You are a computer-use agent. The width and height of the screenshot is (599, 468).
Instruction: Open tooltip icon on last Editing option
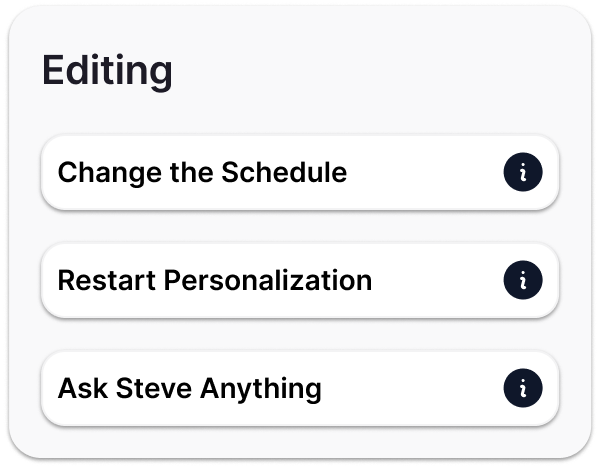coord(523,388)
